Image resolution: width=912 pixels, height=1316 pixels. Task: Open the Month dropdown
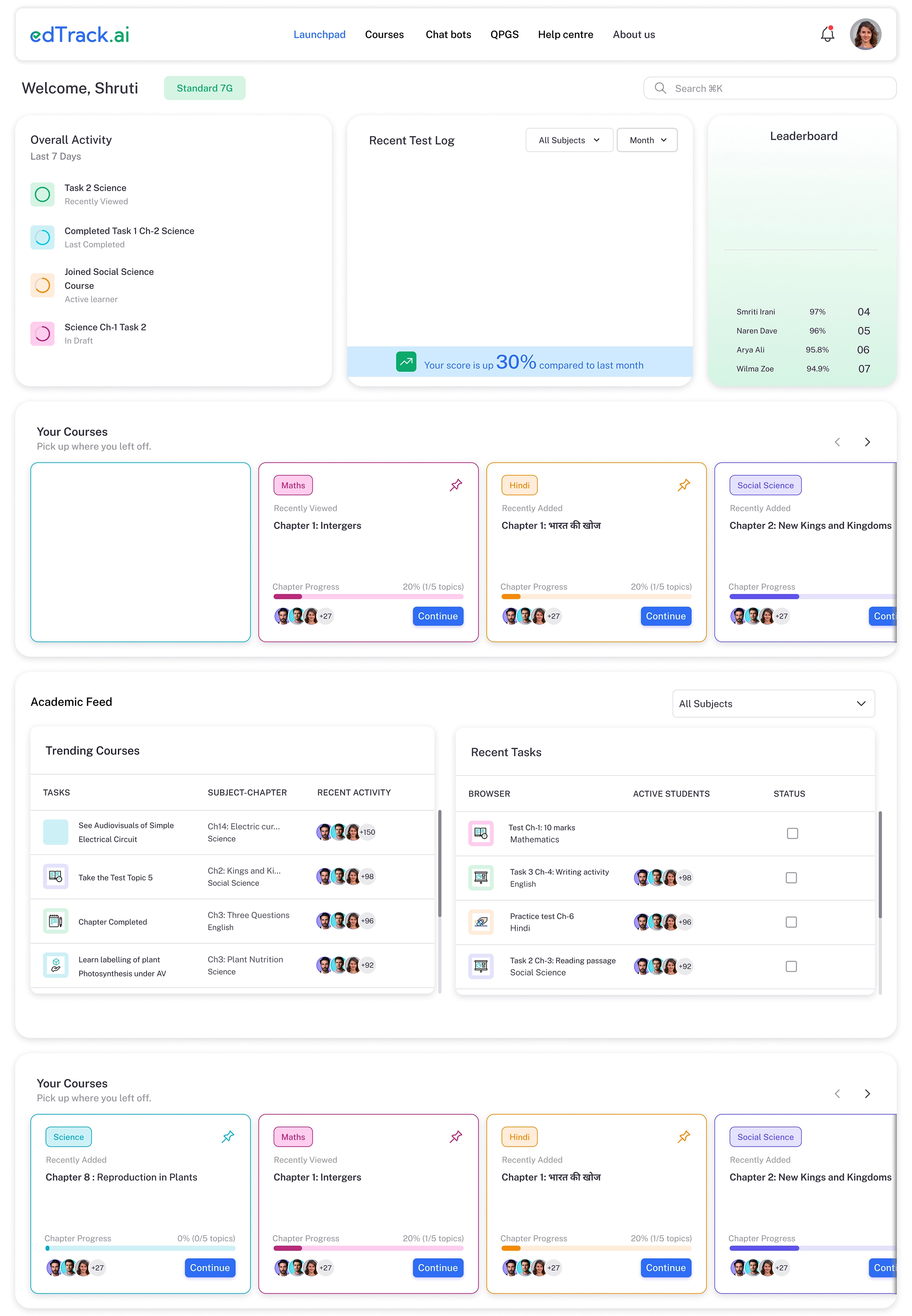(x=647, y=140)
